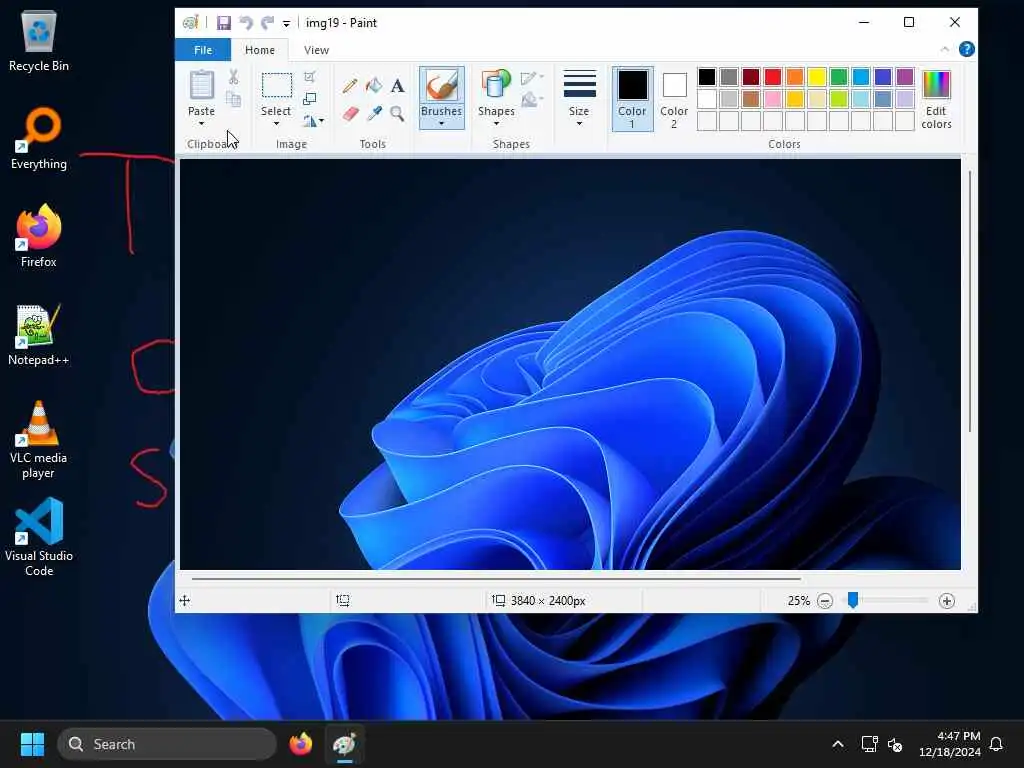Screen dimensions: 1024x768
Task: Click the Resize icon in Image group
Action: coord(310,99)
